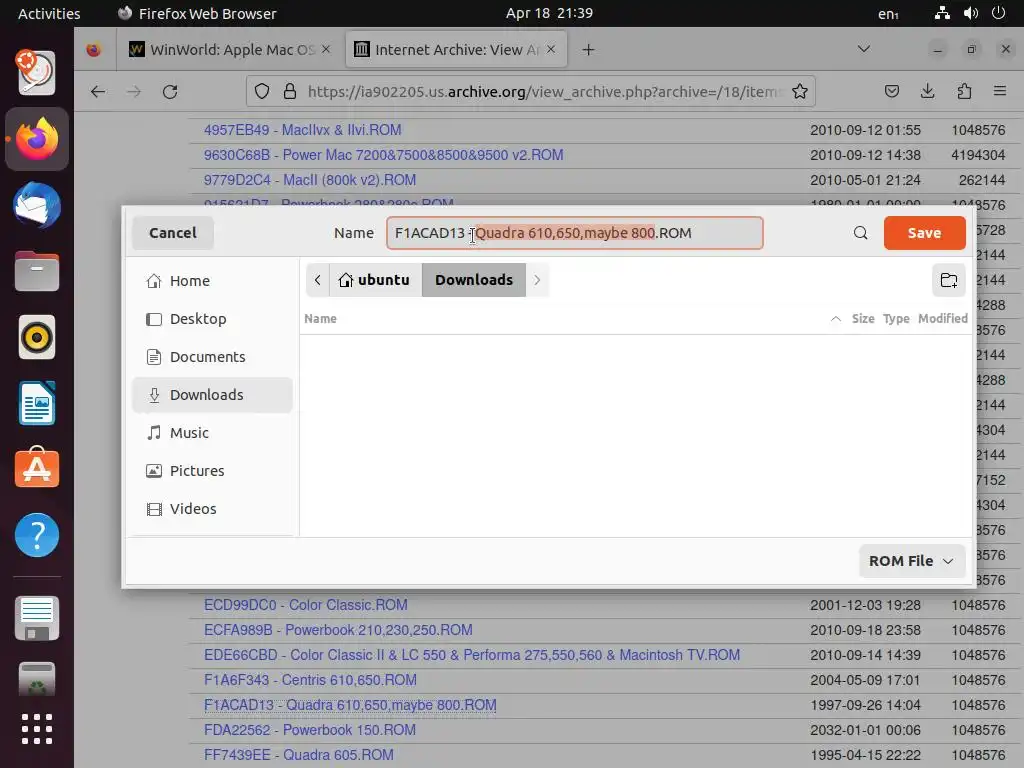Bookmark this page with the star icon
Viewport: 1024px width, 768px height.
tap(800, 91)
